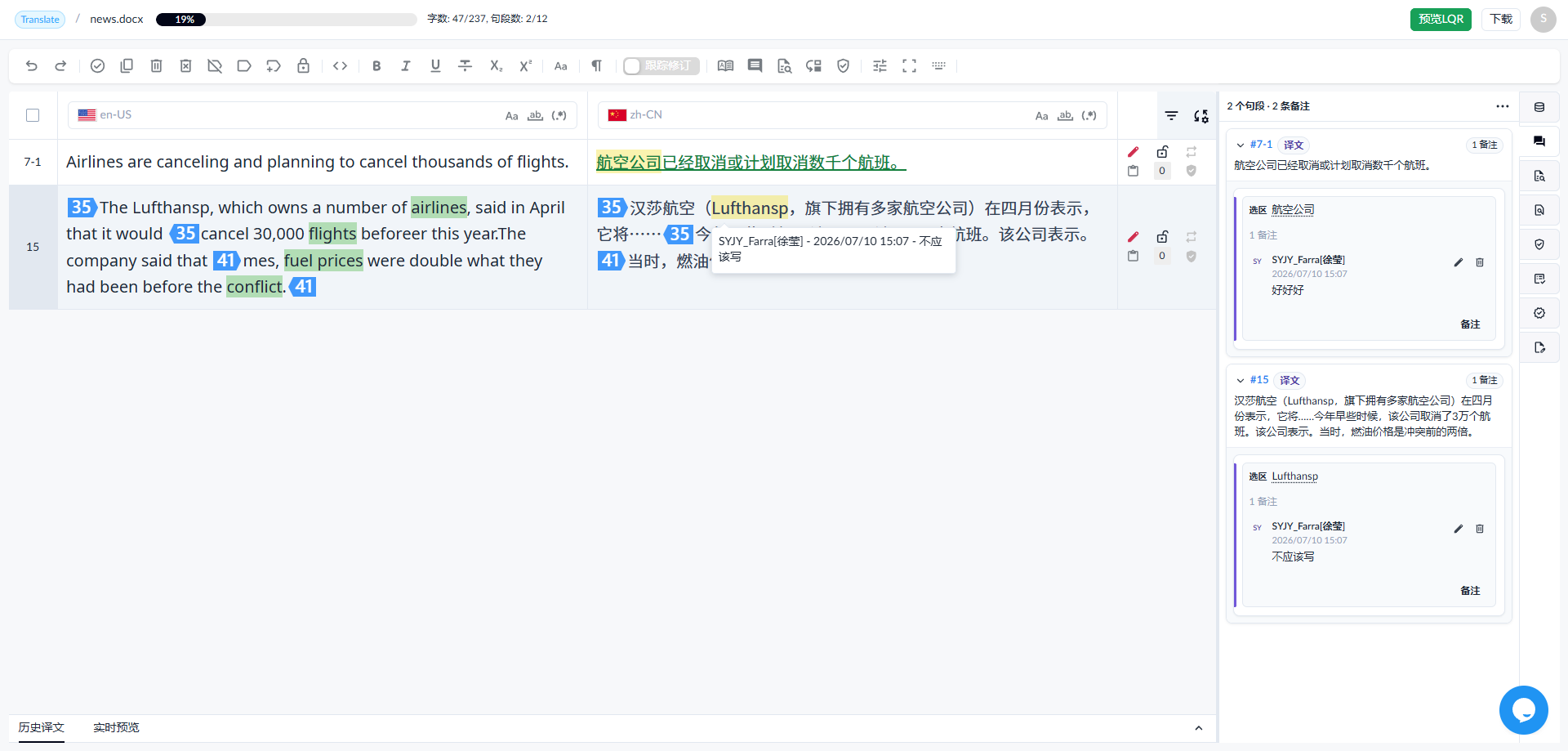Image resolution: width=1568 pixels, height=751 pixels.
Task: Apply Bold formatting in toolbar
Action: pos(376,66)
